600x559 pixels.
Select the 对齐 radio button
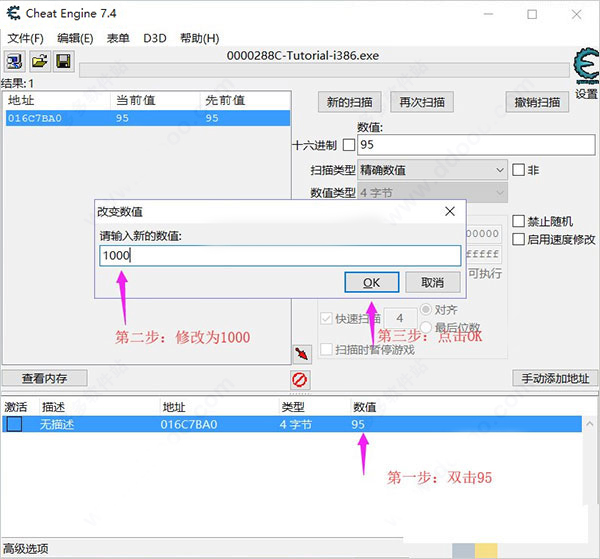426,309
